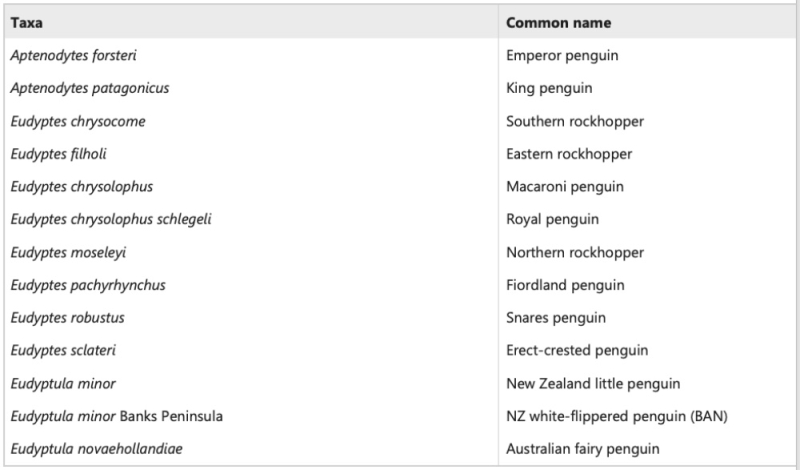
Task: Click the Common name column header
Action: (x=558, y=23)
